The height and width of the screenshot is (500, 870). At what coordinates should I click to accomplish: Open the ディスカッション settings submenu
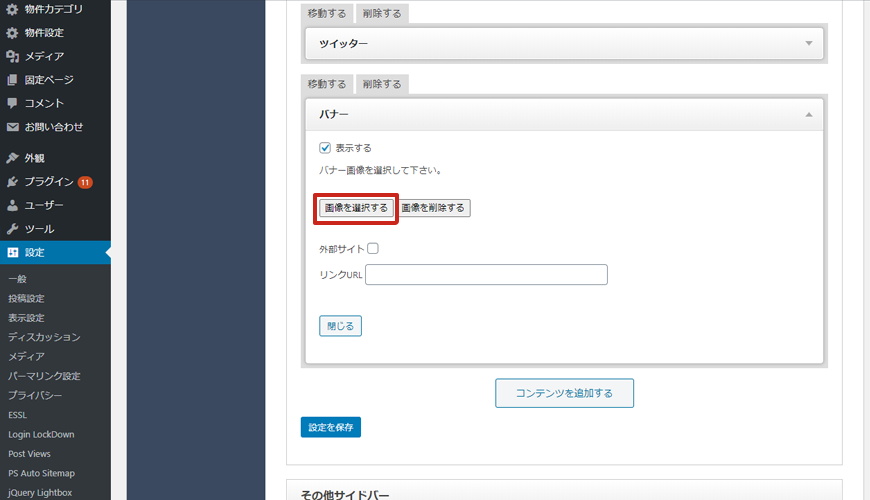44,337
